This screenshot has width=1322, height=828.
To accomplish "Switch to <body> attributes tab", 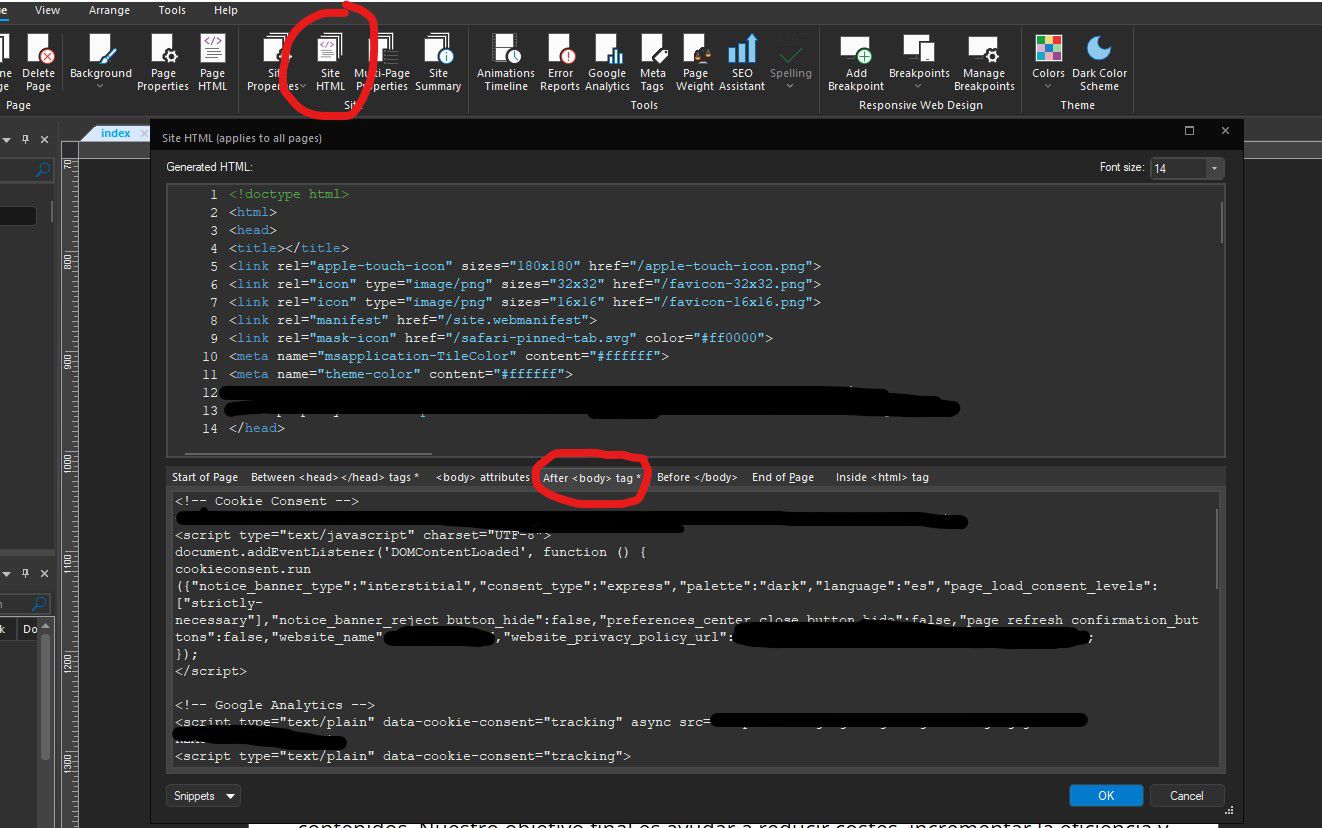I will (x=482, y=477).
